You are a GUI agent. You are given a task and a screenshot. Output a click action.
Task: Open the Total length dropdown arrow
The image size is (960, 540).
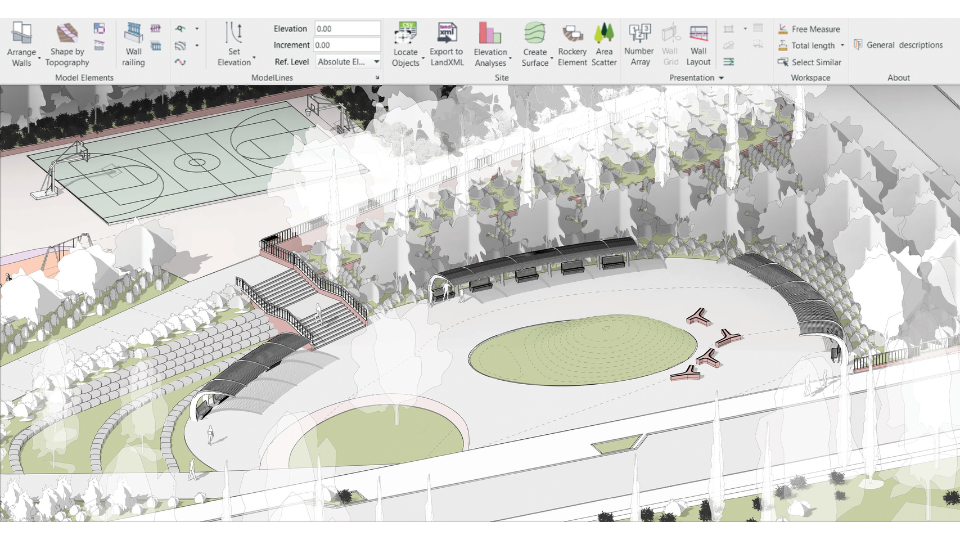pyautogui.click(x=842, y=45)
